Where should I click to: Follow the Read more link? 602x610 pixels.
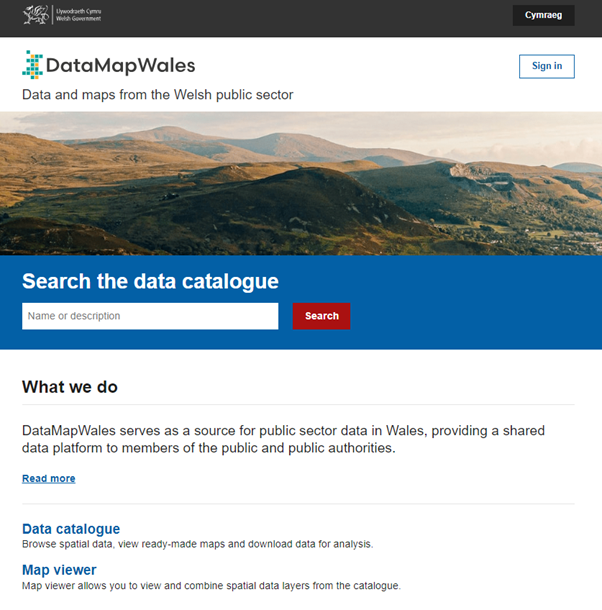pyautogui.click(x=49, y=479)
